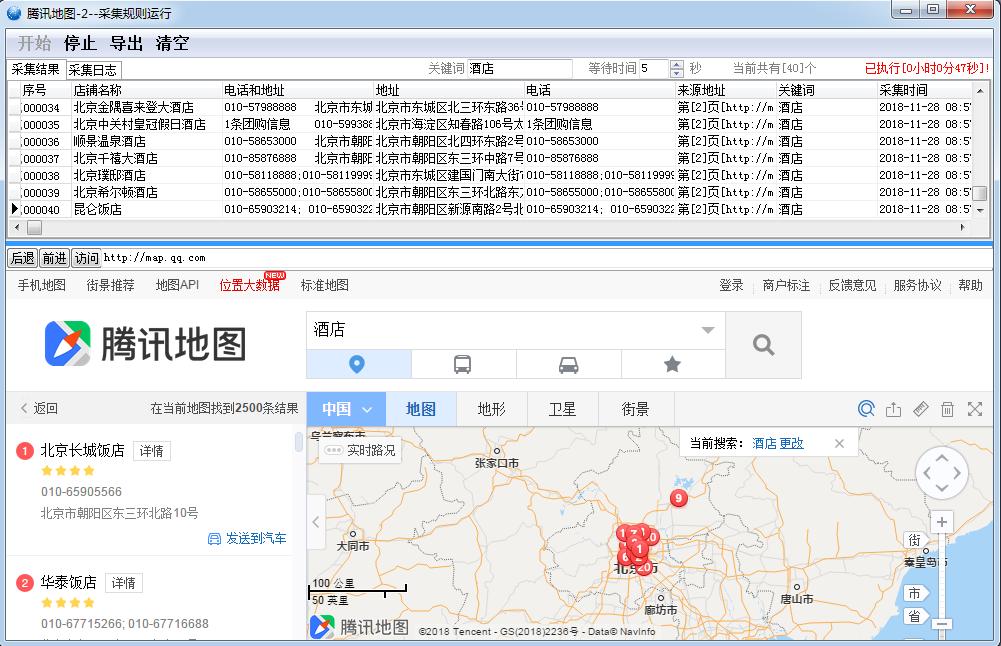Click map zoom out minus button
1001x646 pixels.
tap(942, 624)
